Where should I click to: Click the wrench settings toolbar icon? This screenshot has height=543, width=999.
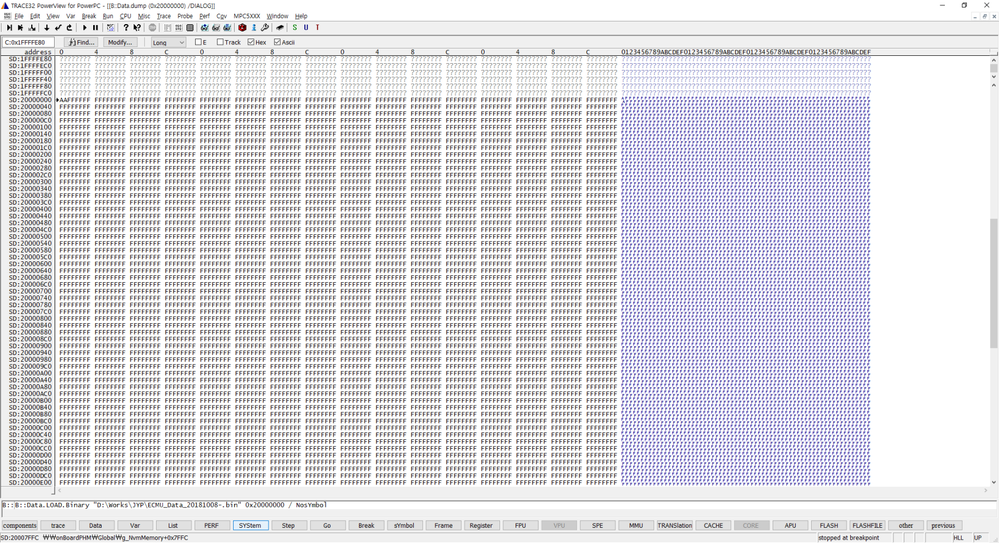(265, 27)
